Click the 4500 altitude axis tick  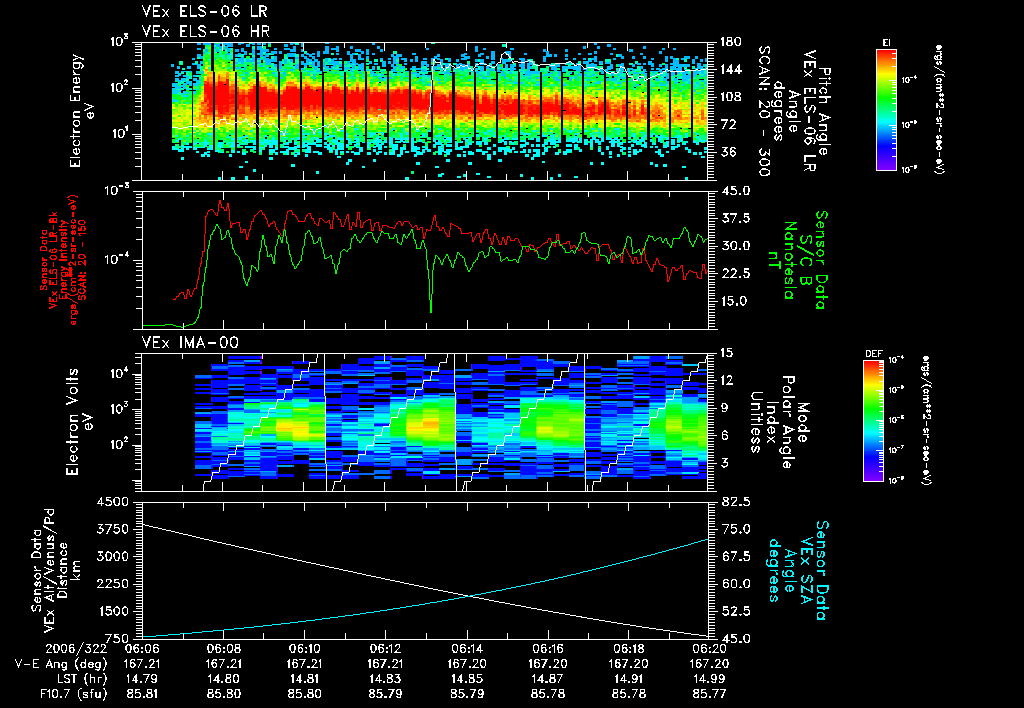tap(112, 502)
